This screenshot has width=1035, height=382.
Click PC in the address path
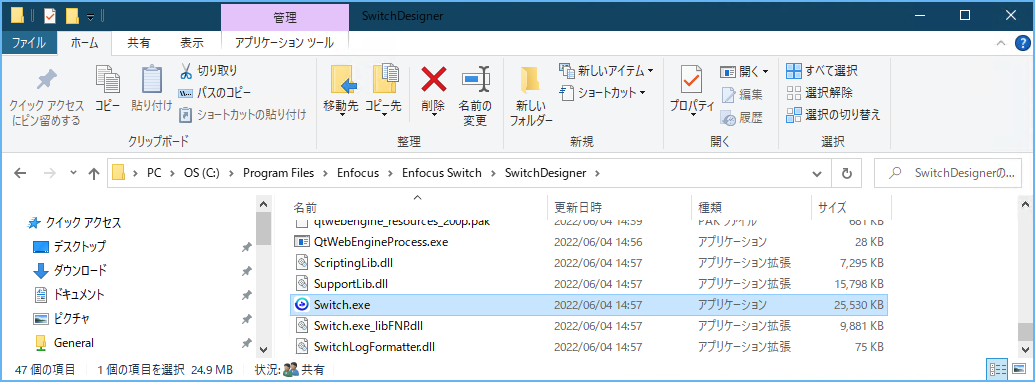point(154,174)
